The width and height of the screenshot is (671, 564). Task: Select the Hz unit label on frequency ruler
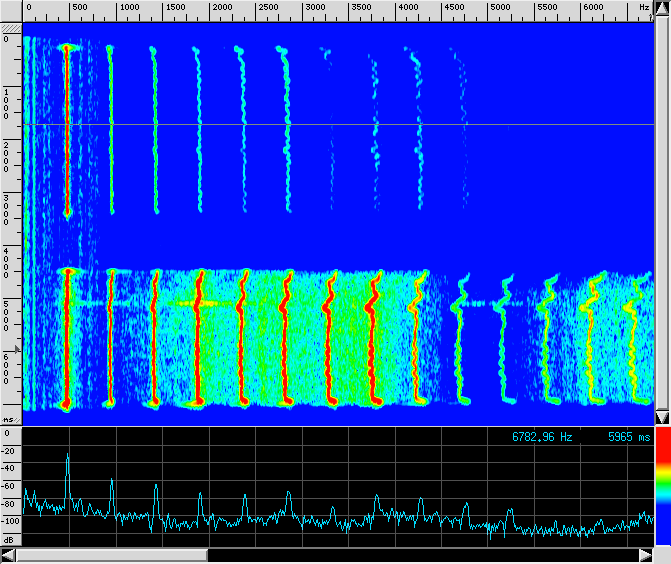click(x=643, y=7)
